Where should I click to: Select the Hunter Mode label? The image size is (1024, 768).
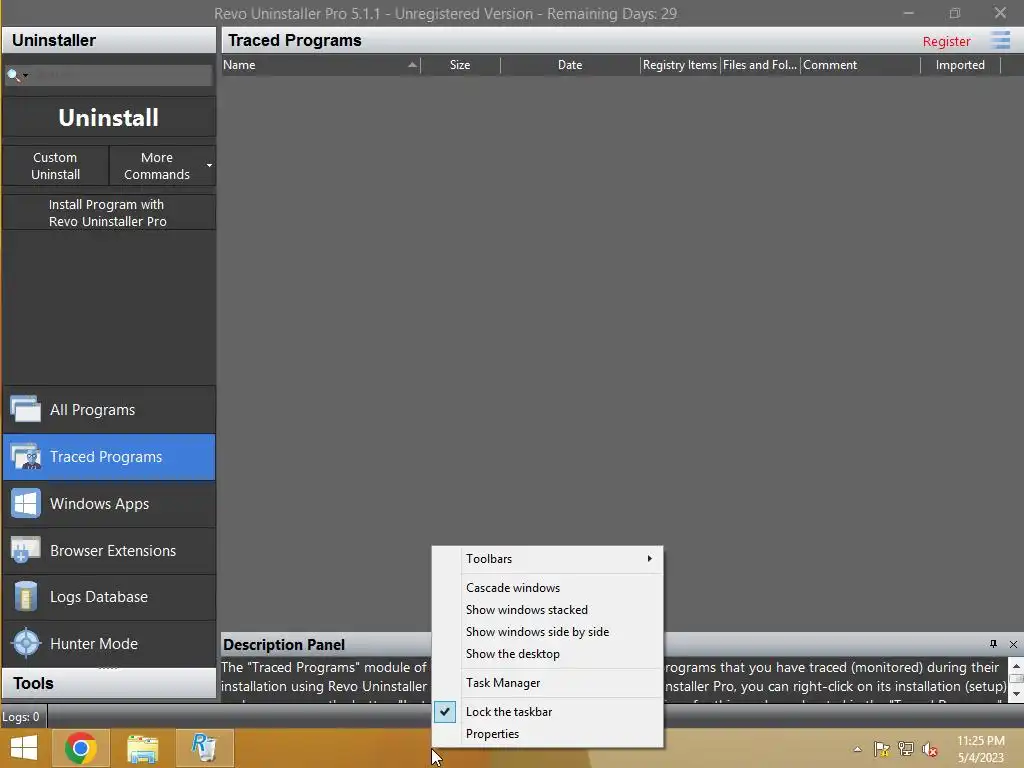coord(93,643)
